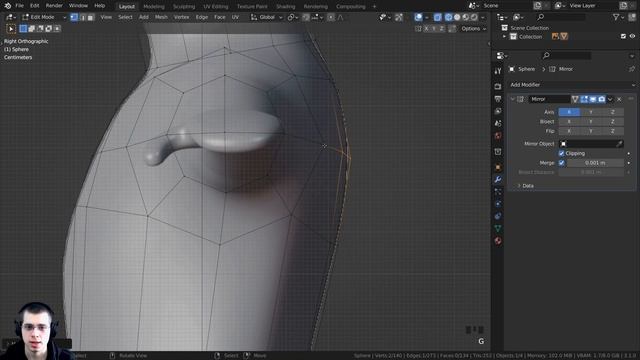Select the Tweak select tool icon
Screen dimensions: 640x360
[11, 29]
